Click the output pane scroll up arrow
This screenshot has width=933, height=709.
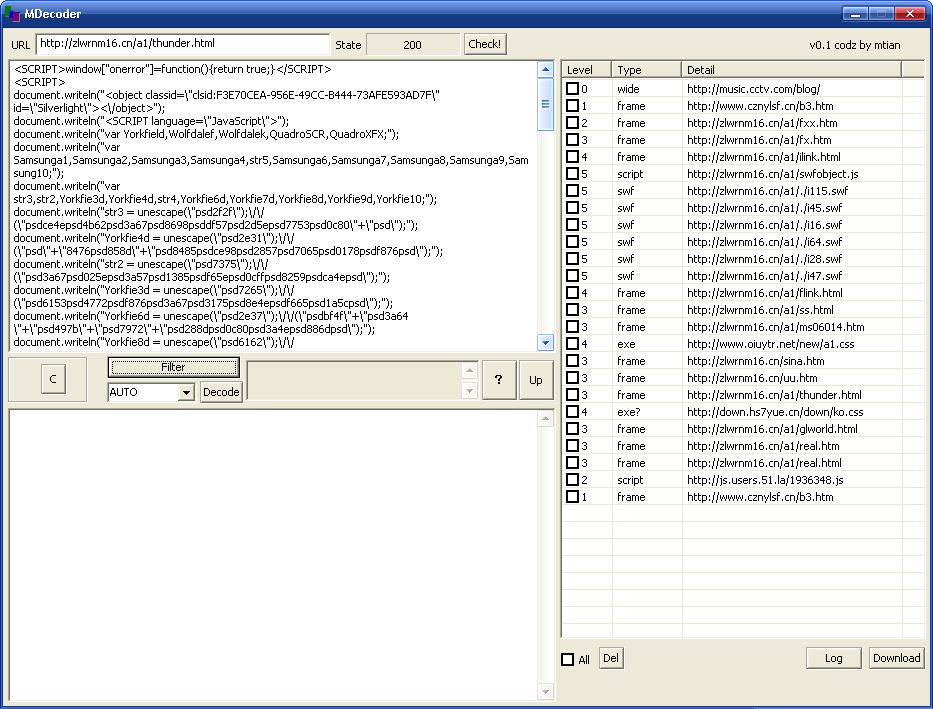545,419
